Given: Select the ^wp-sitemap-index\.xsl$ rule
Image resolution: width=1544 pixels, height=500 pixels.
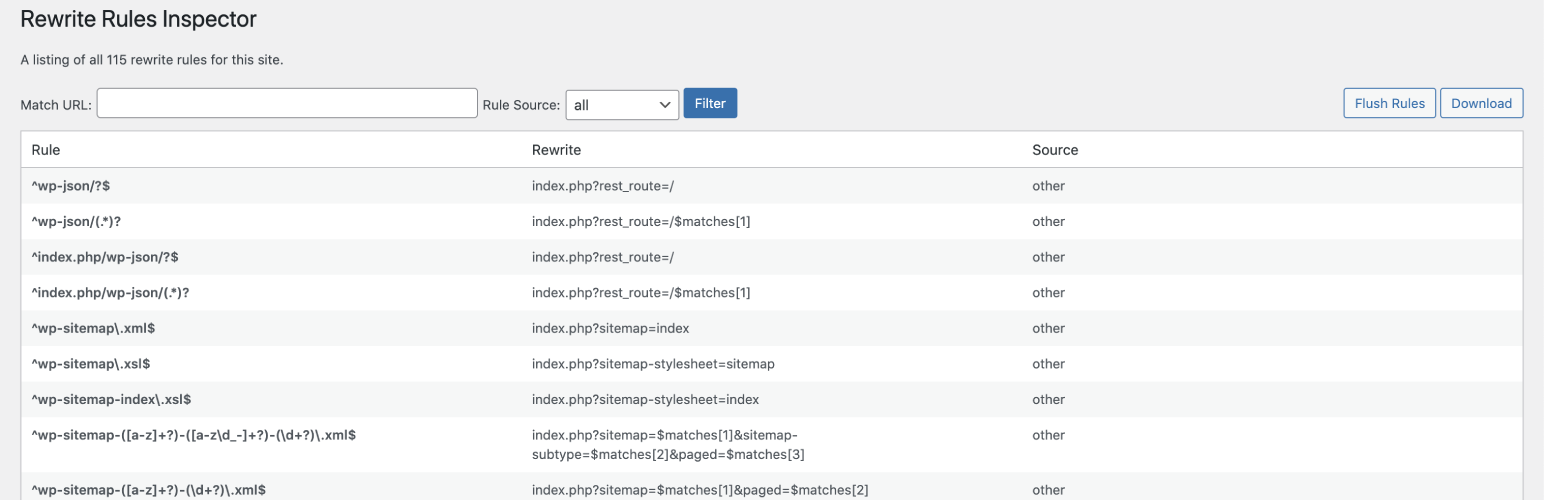Looking at the screenshot, I should pyautogui.click(x=111, y=399).
